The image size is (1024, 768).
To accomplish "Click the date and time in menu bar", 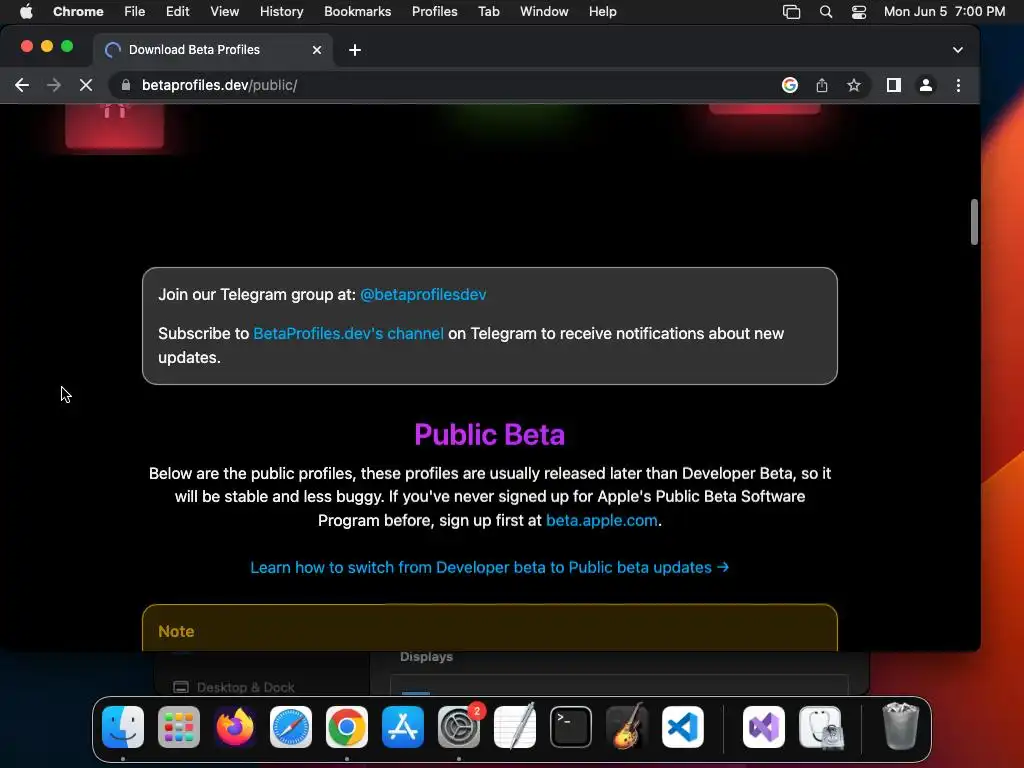I will [944, 11].
